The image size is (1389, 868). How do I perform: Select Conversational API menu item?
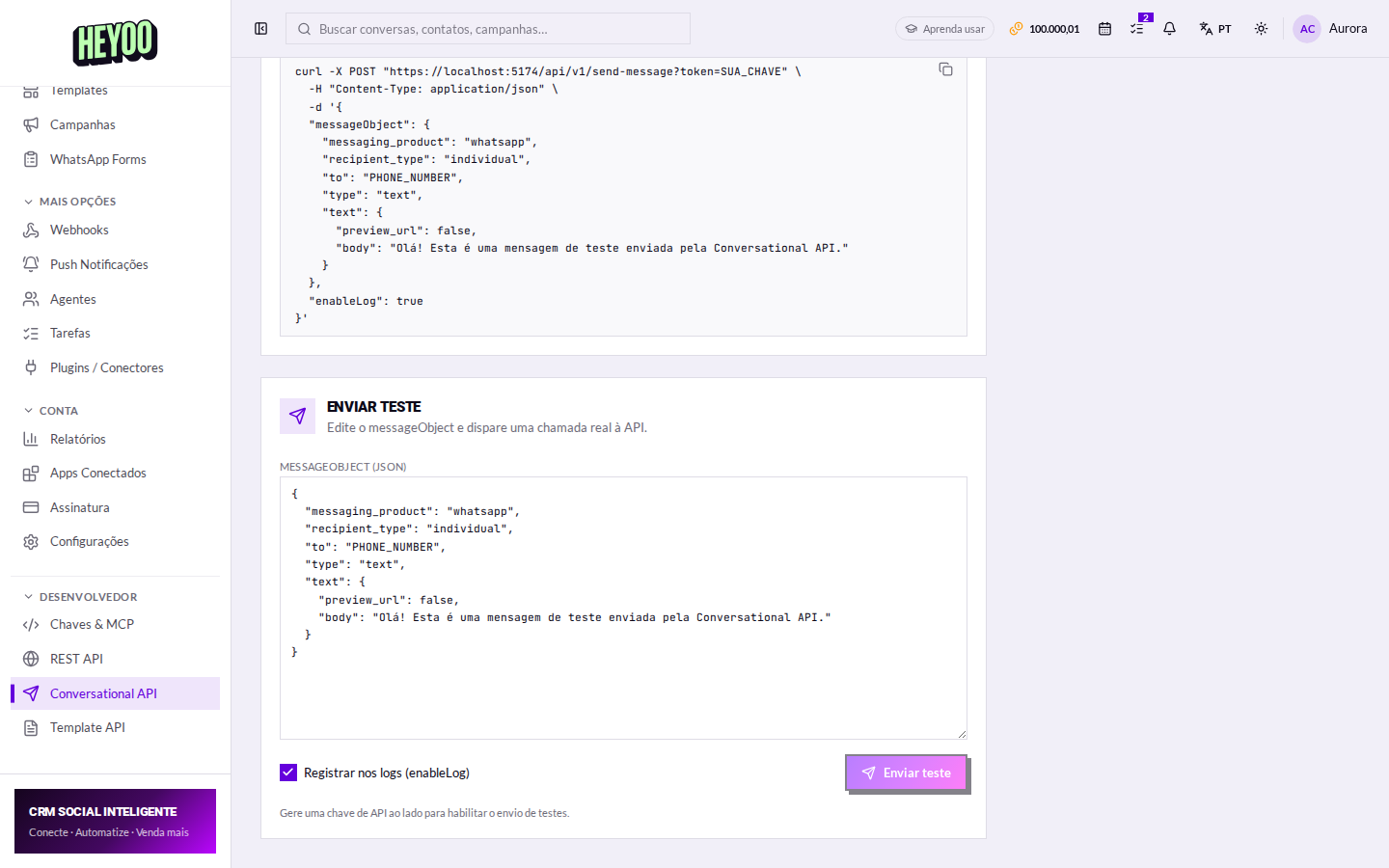click(x=115, y=693)
